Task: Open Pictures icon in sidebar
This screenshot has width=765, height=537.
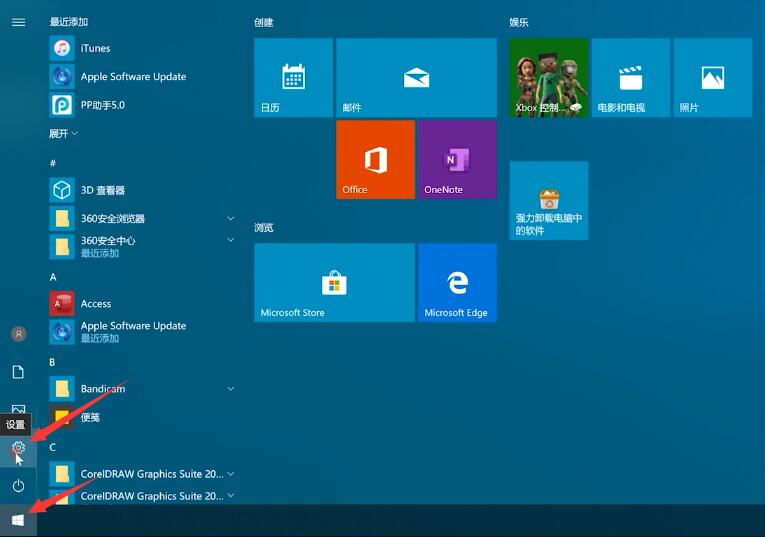Action: 18,409
